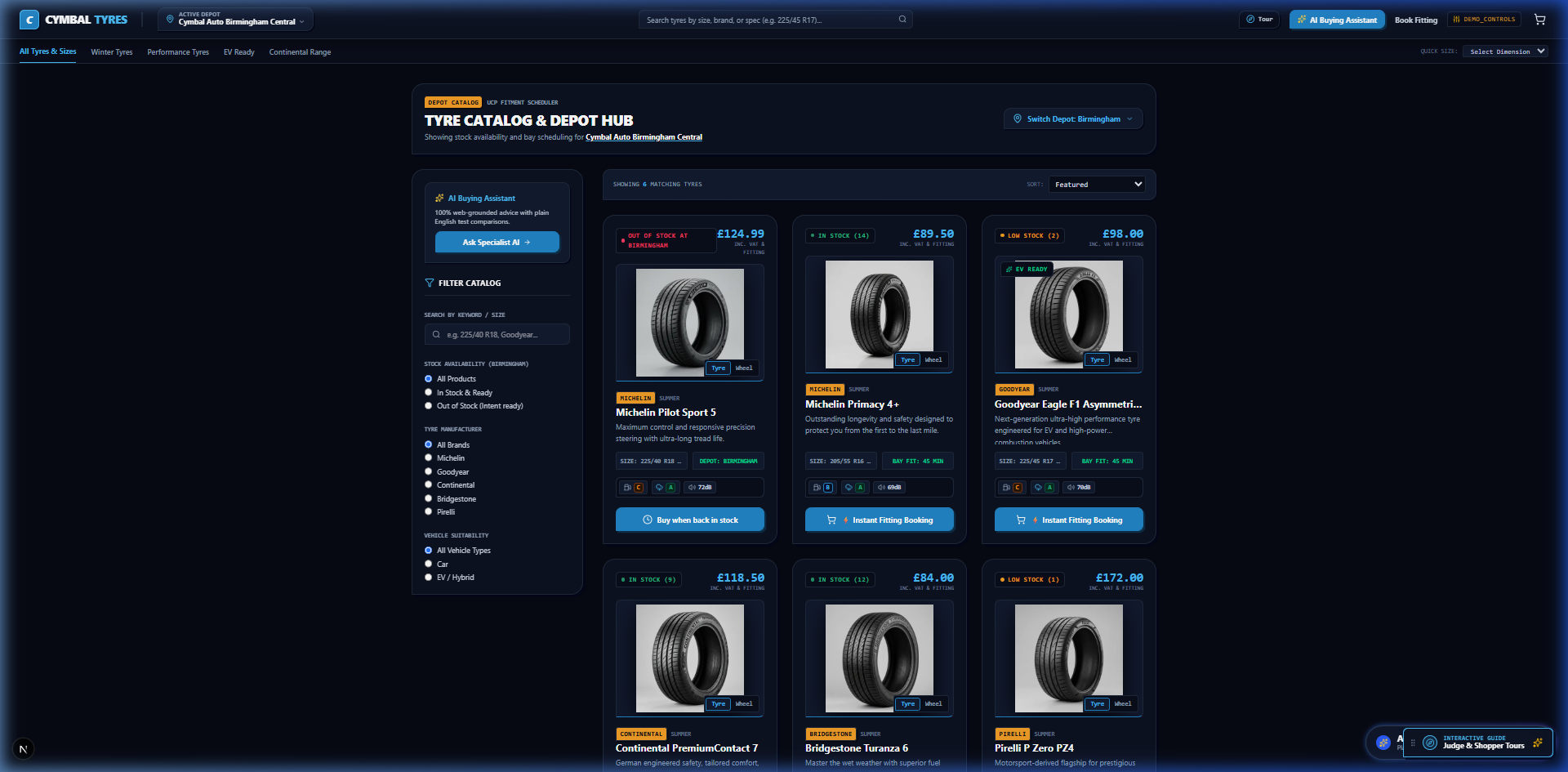Toggle Wheel view on Michelin Pilot Sport 5

tap(744, 368)
